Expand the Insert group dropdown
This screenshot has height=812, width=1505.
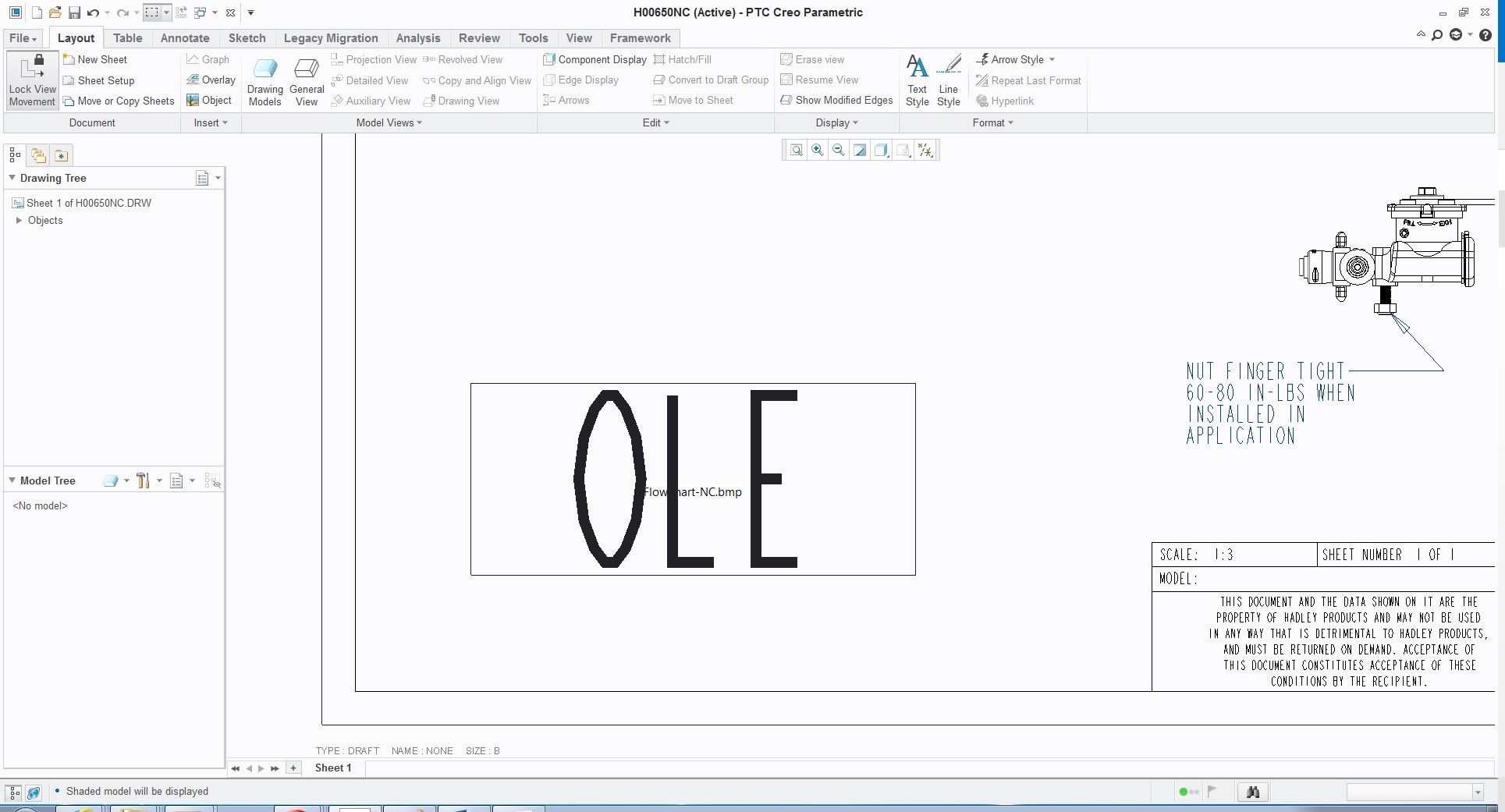[211, 122]
